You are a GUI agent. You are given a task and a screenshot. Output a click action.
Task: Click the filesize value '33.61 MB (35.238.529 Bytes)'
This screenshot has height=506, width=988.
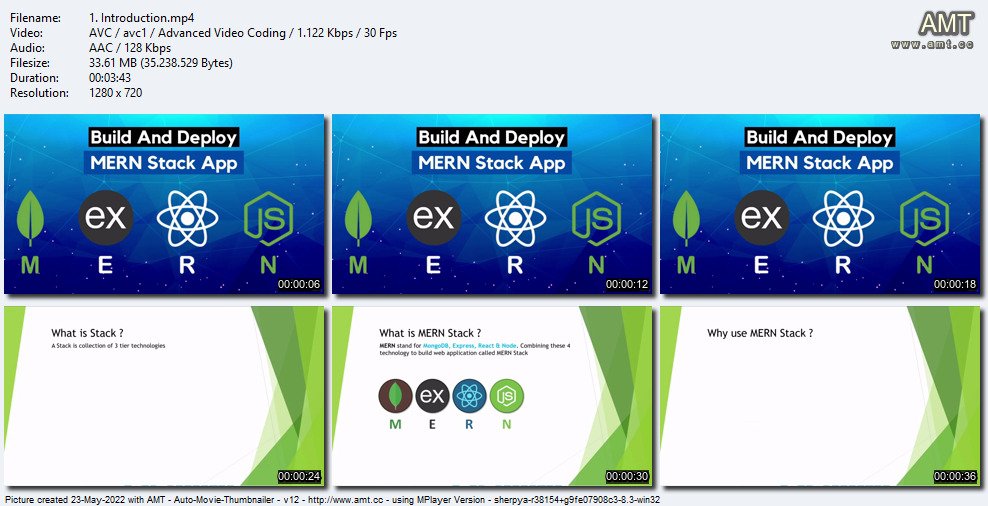[x=161, y=63]
